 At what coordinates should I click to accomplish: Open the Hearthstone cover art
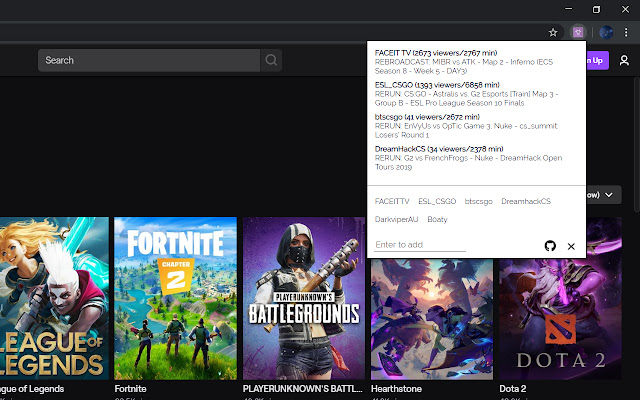tap(432, 319)
